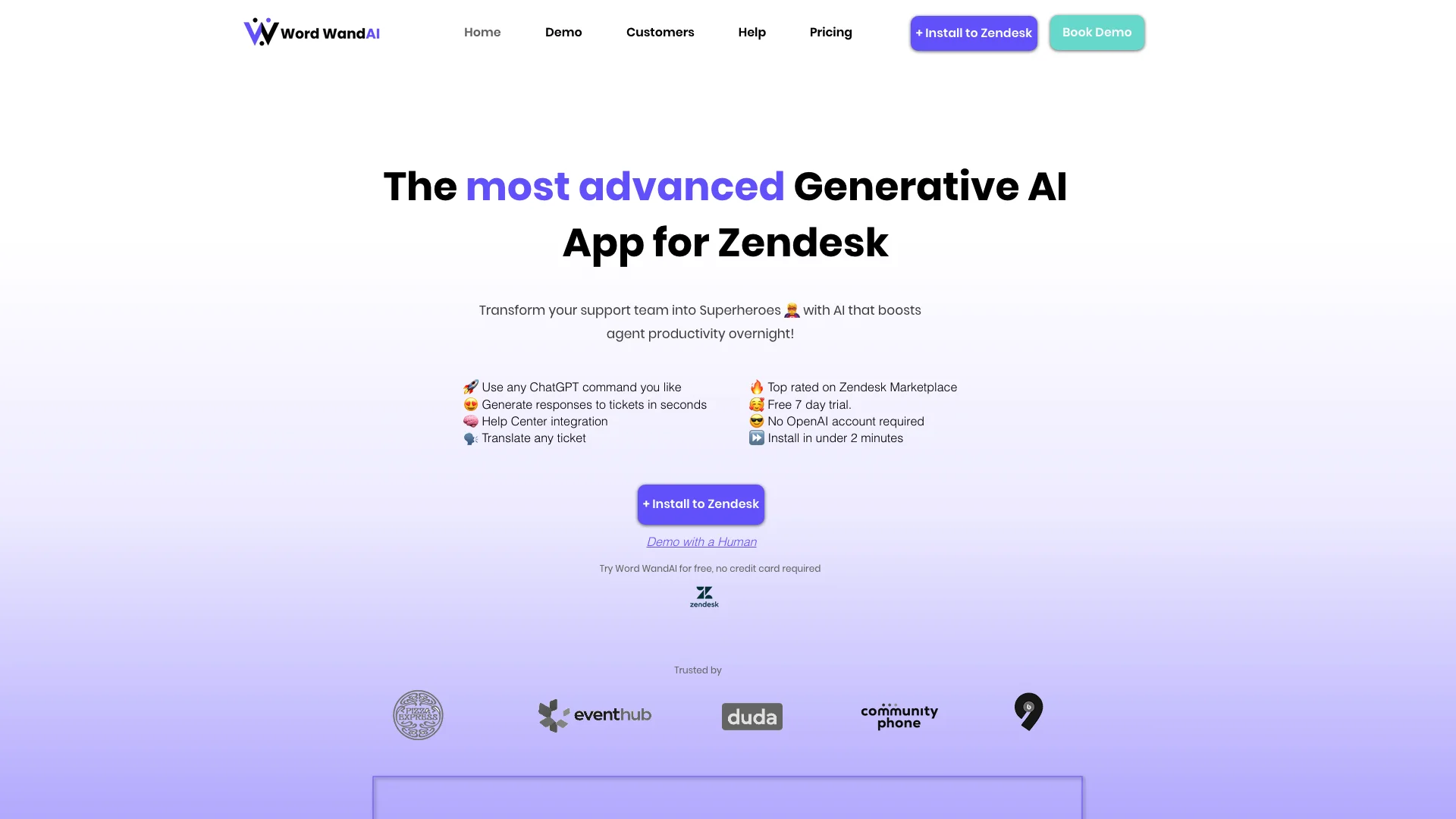The image size is (1456, 819).
Task: Click the rocket emoji feature icon
Action: click(470, 387)
